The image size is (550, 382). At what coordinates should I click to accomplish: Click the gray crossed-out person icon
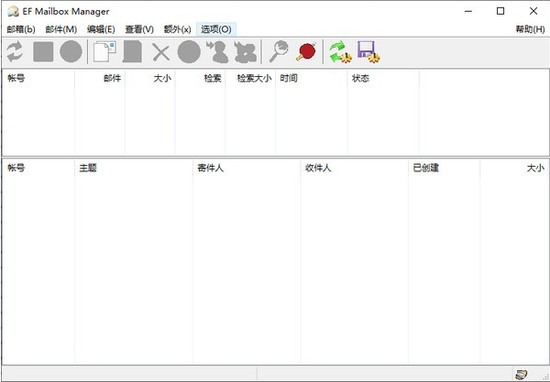pos(245,52)
